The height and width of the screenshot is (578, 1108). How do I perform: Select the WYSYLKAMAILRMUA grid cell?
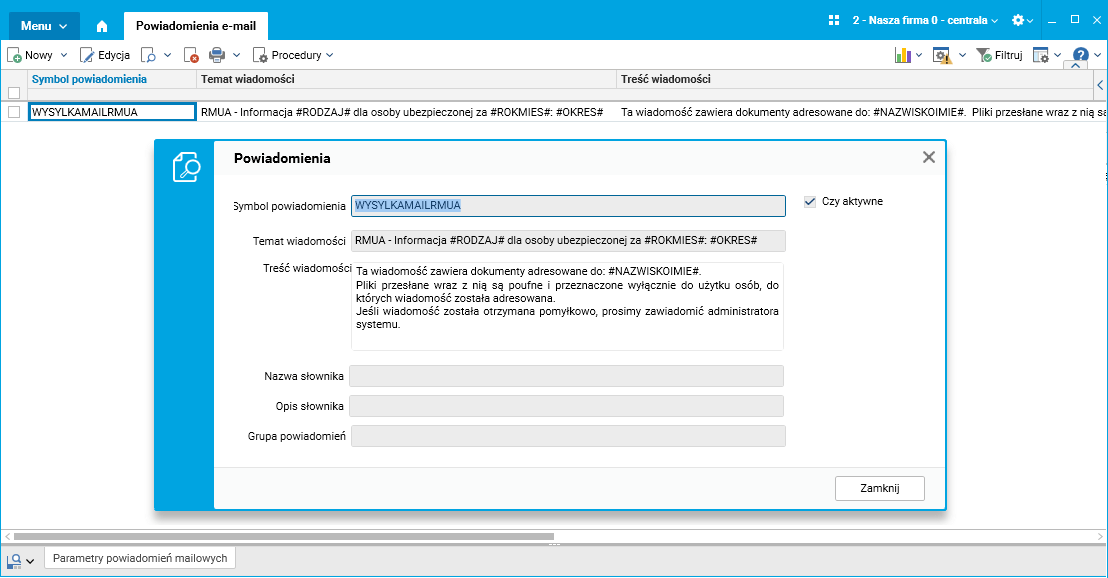tap(112, 112)
